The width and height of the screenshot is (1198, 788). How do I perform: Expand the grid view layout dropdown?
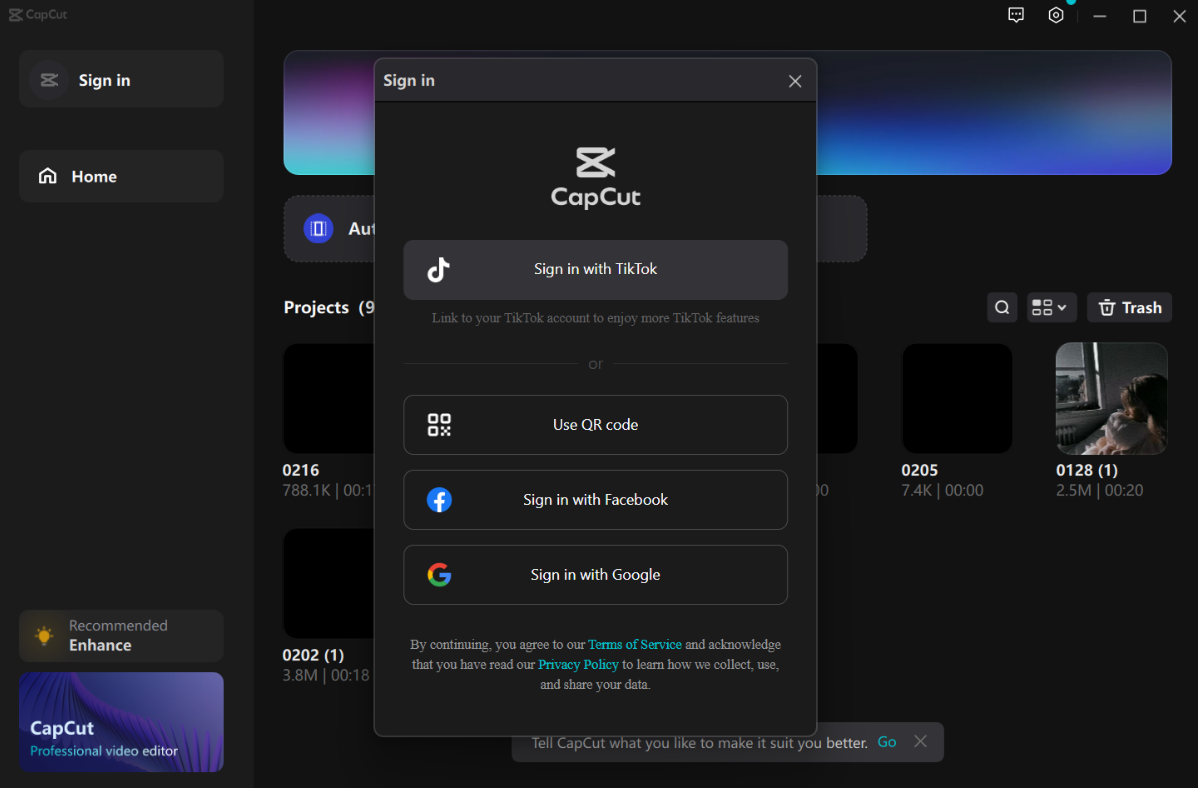(1051, 307)
